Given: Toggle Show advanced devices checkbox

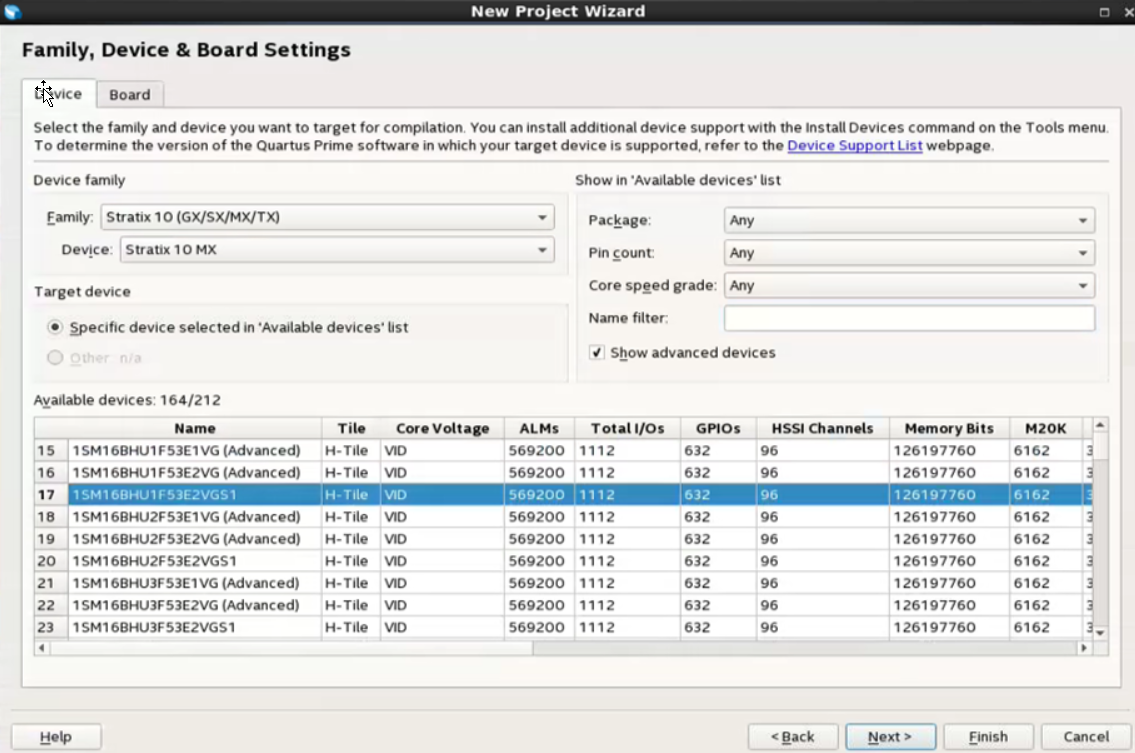Looking at the screenshot, I should tap(597, 353).
